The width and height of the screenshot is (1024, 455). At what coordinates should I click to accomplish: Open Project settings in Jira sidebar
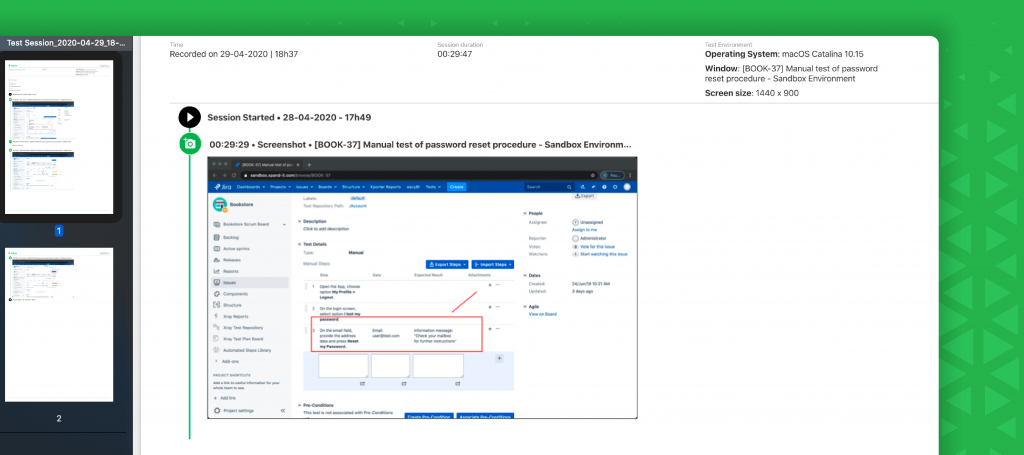coord(238,411)
